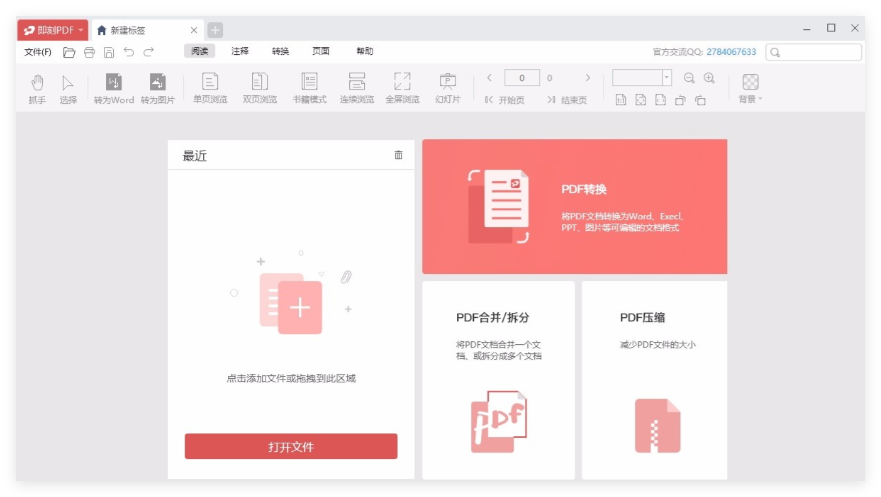The width and height of the screenshot is (881, 497).
Task: Click the fit width page icon
Action: 661,100
